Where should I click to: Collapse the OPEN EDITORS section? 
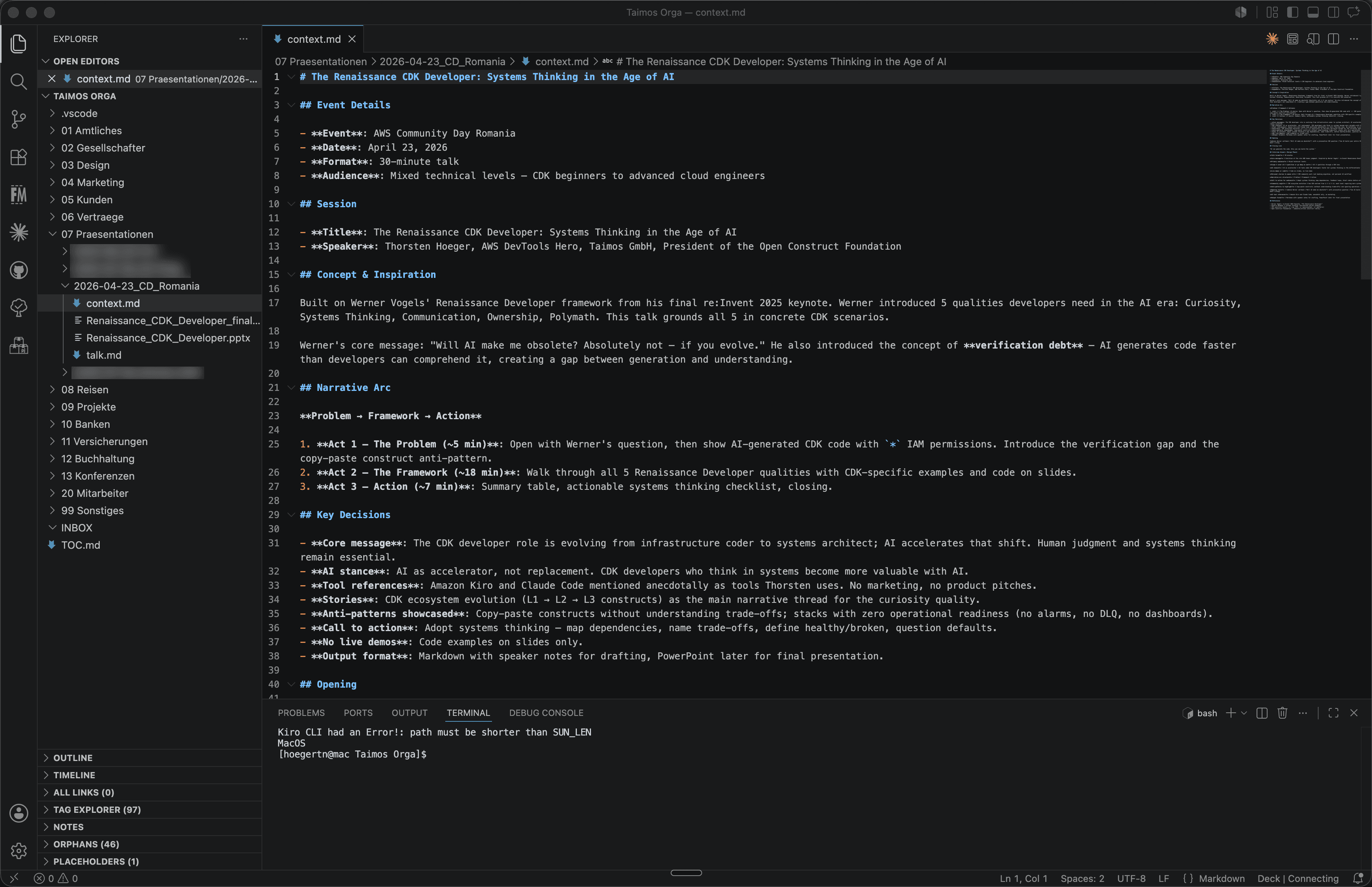(x=150, y=61)
